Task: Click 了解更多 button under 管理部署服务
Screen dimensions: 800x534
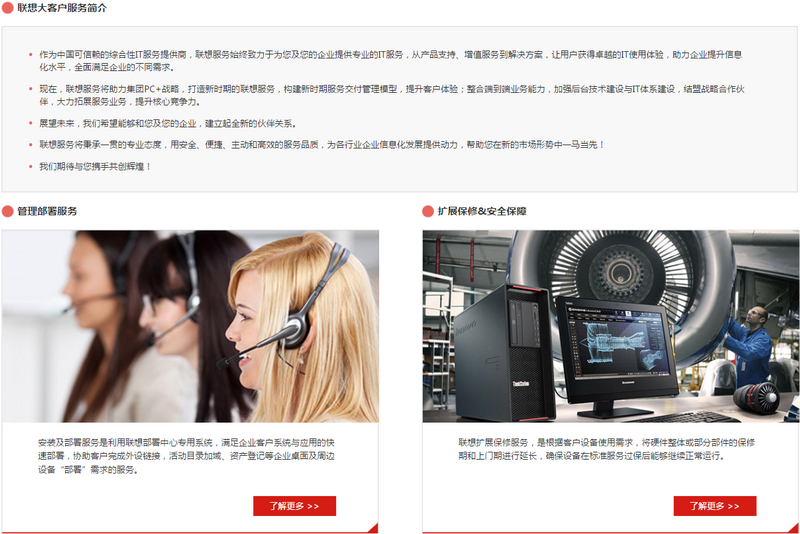Action: coord(294,506)
